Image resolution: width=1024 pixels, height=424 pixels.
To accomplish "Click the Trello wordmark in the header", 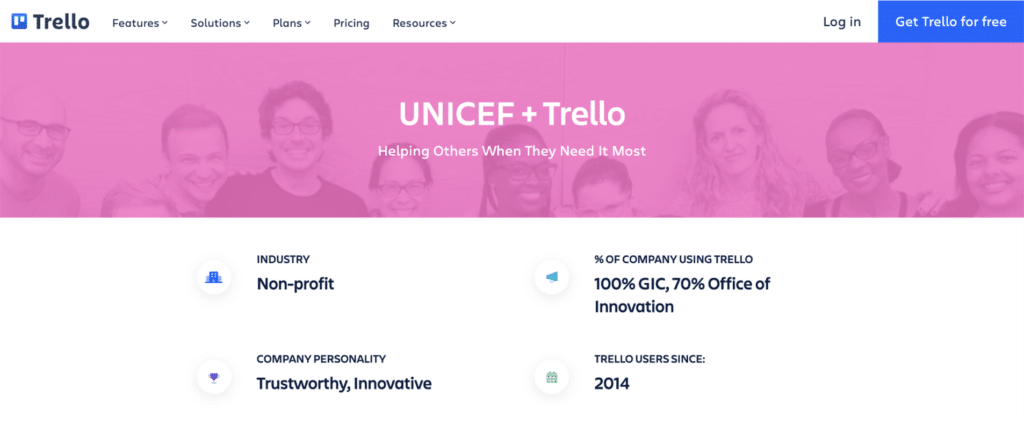I will [x=62, y=22].
